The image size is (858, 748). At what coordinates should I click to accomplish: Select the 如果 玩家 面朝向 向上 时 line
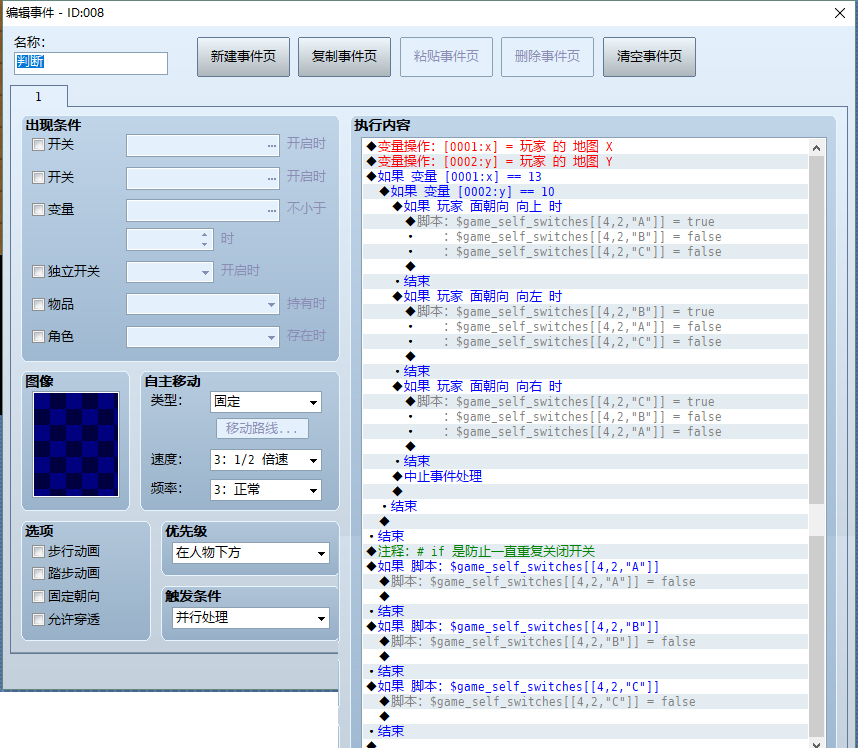[585, 206]
